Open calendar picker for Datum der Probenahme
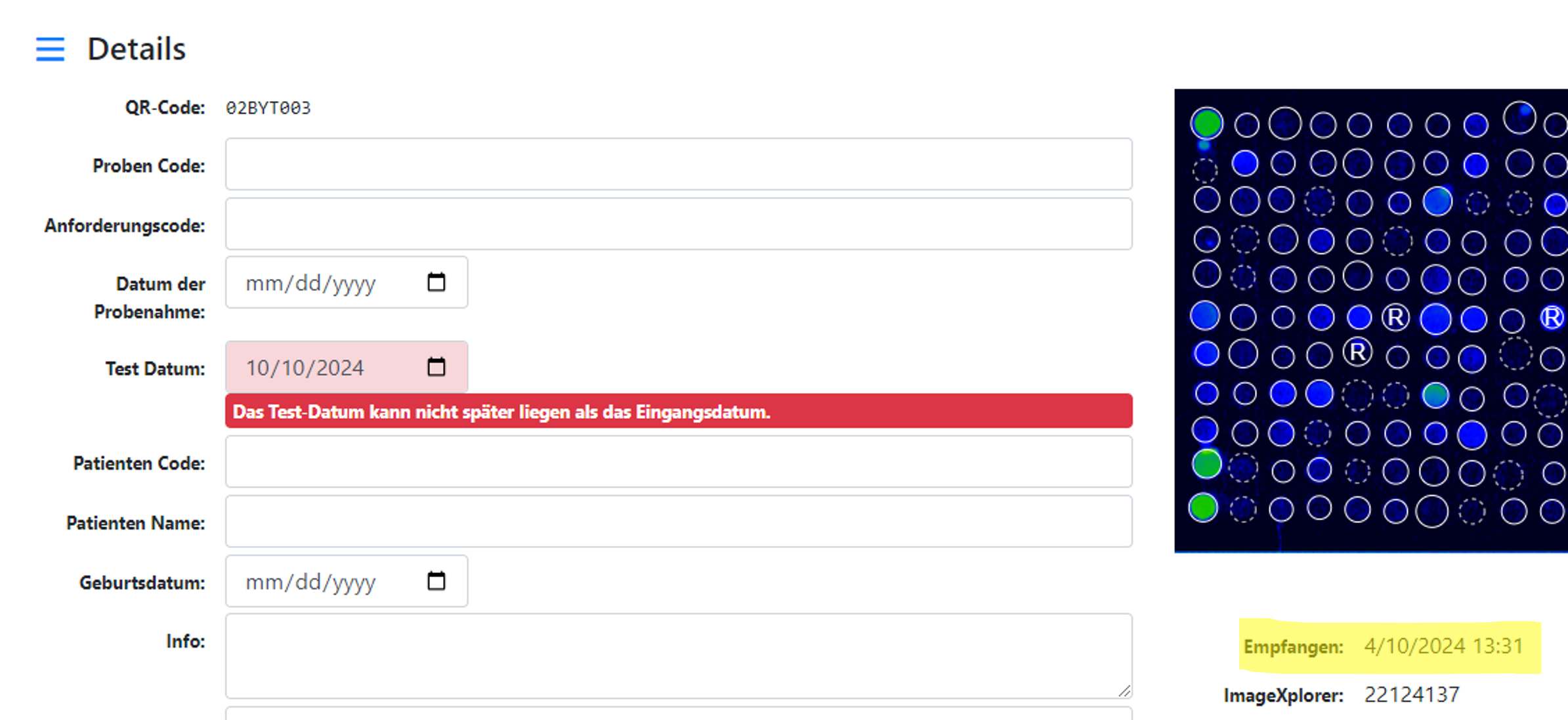 click(x=436, y=282)
